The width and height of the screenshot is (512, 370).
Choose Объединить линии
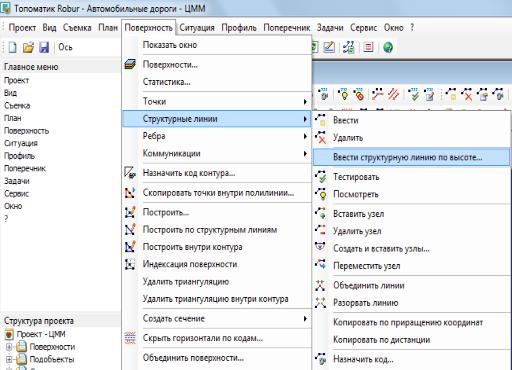[412, 286]
